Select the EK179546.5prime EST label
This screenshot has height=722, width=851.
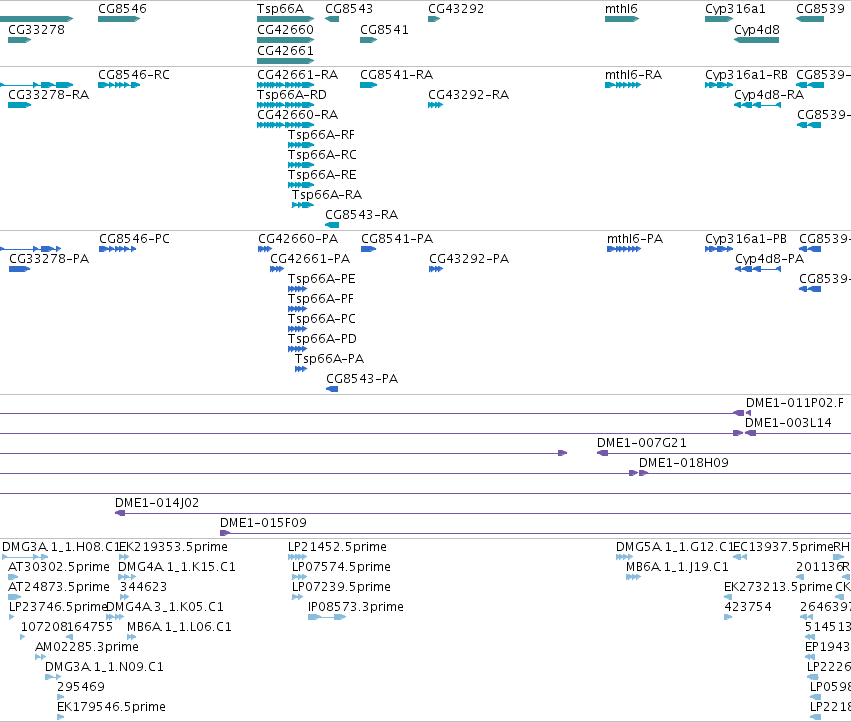111,707
